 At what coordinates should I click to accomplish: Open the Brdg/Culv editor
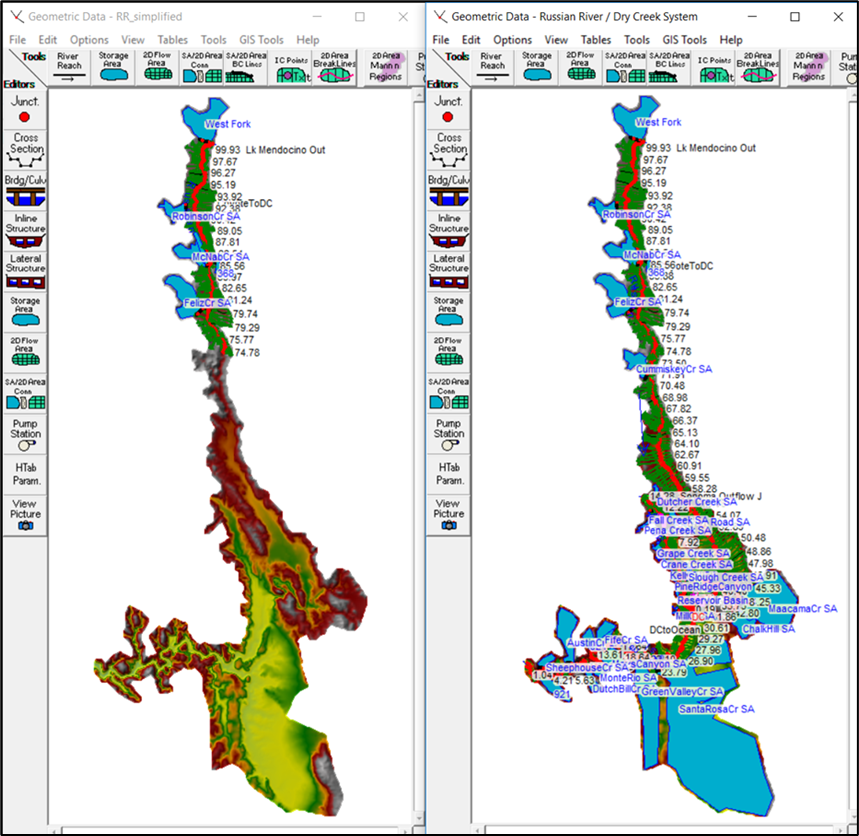[x=24, y=192]
